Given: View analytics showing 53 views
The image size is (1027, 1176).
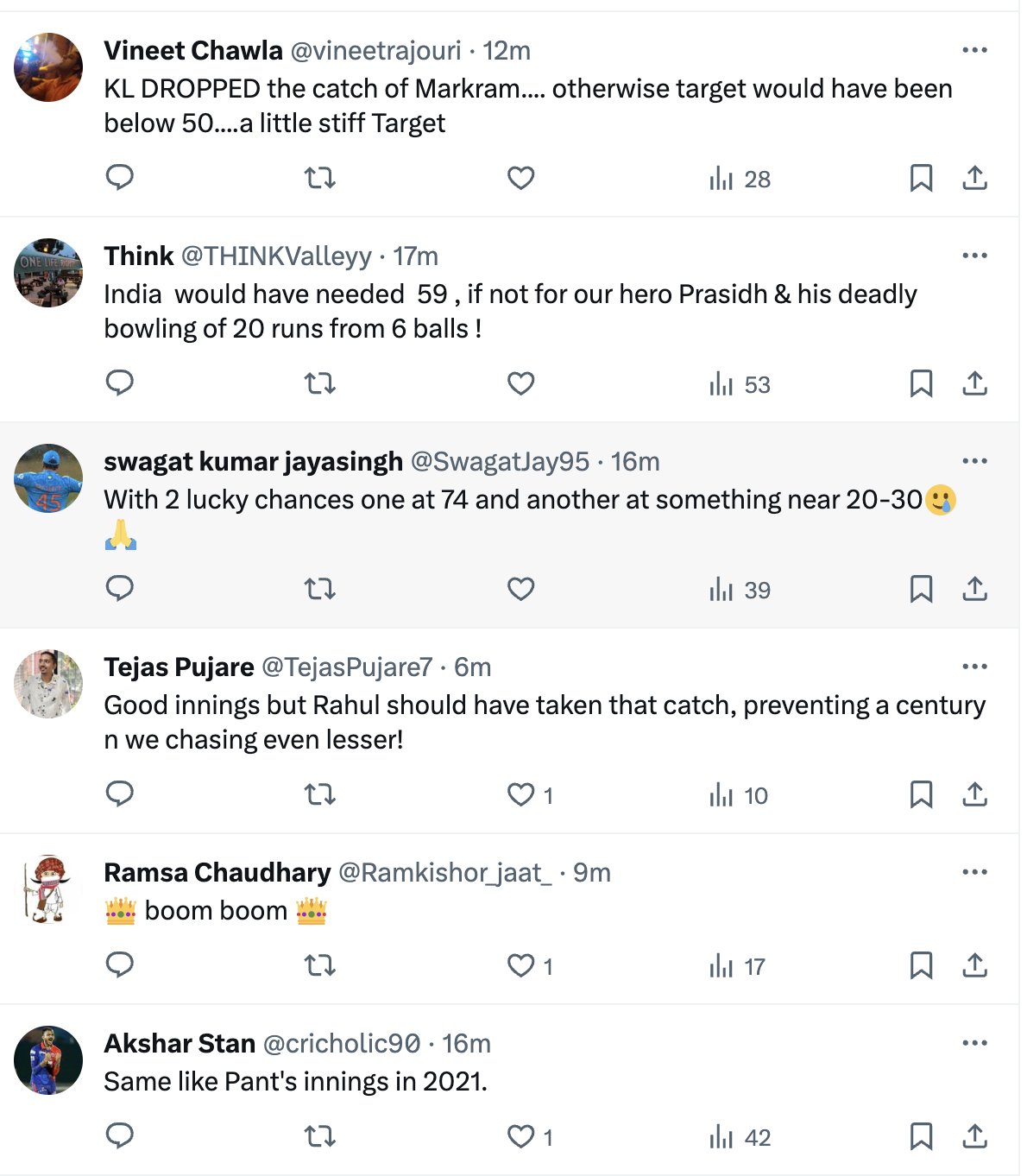Looking at the screenshot, I should pos(740,384).
